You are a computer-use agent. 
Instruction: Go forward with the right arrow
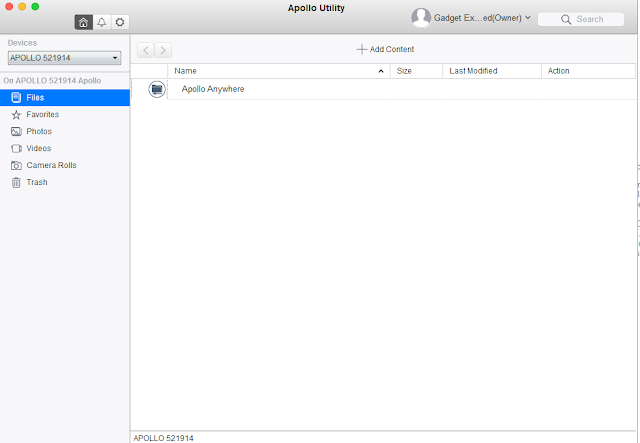(163, 50)
